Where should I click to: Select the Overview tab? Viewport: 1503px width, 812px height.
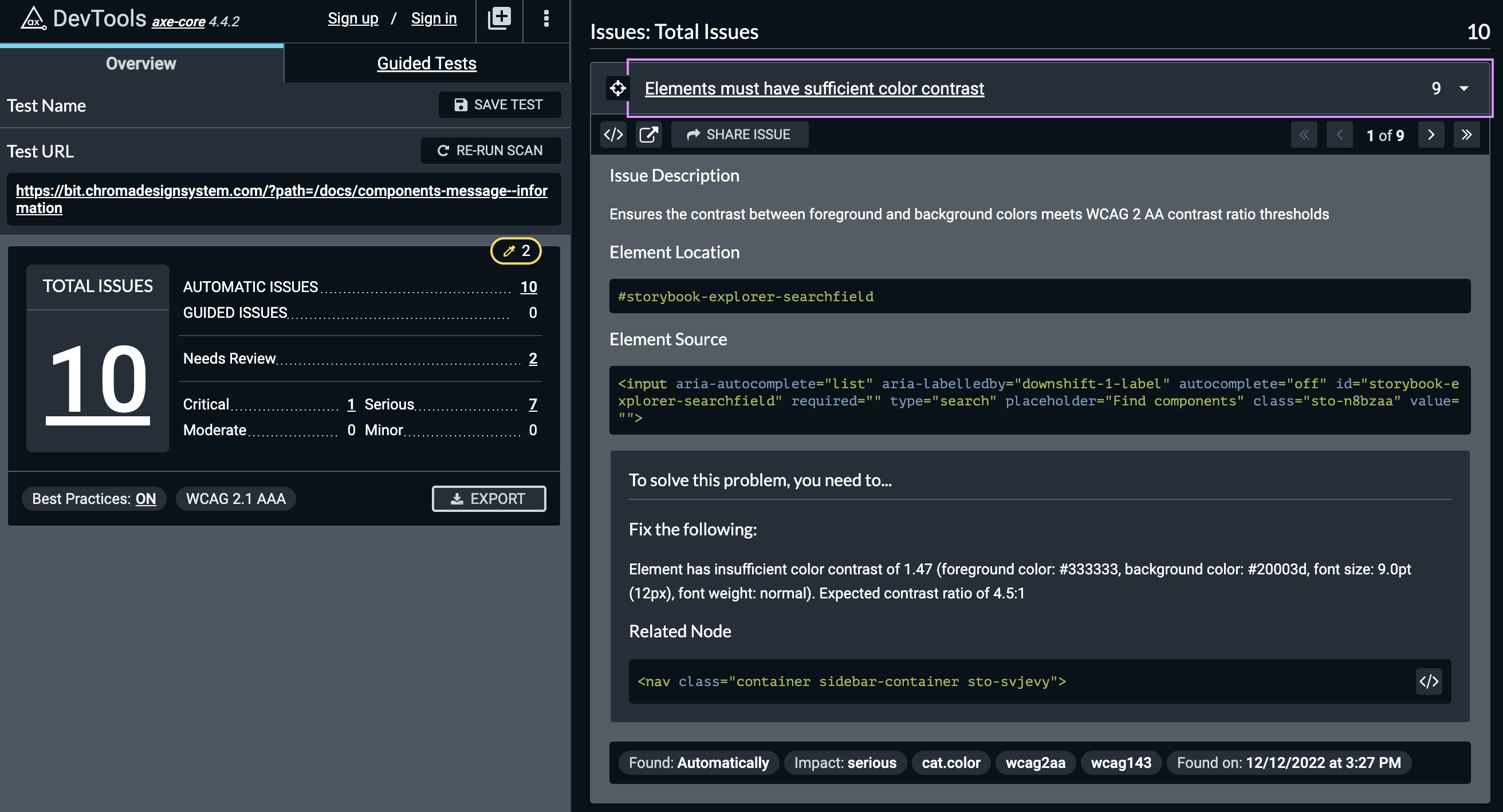coord(140,63)
